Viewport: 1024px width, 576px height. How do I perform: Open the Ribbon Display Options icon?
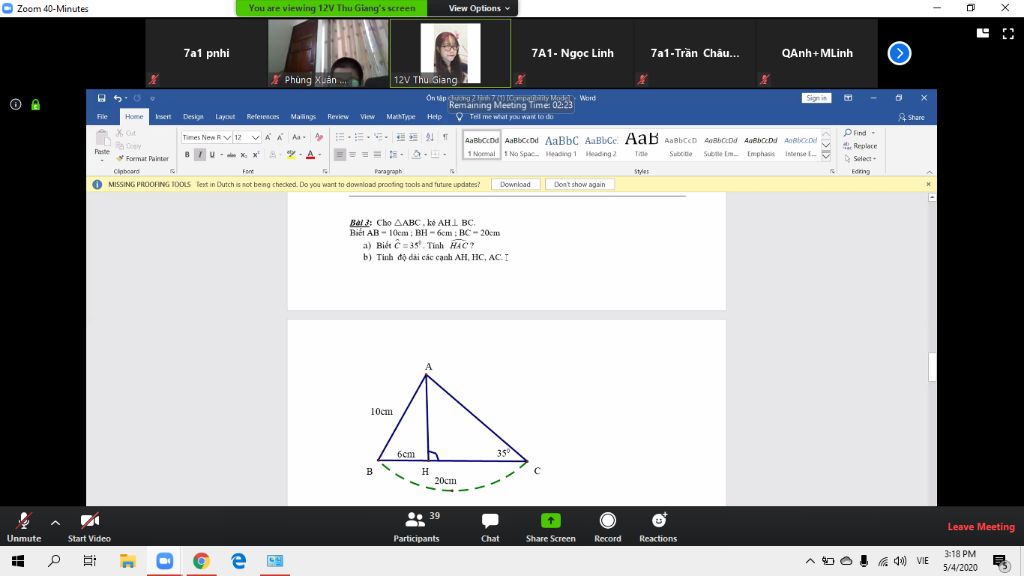[848, 98]
